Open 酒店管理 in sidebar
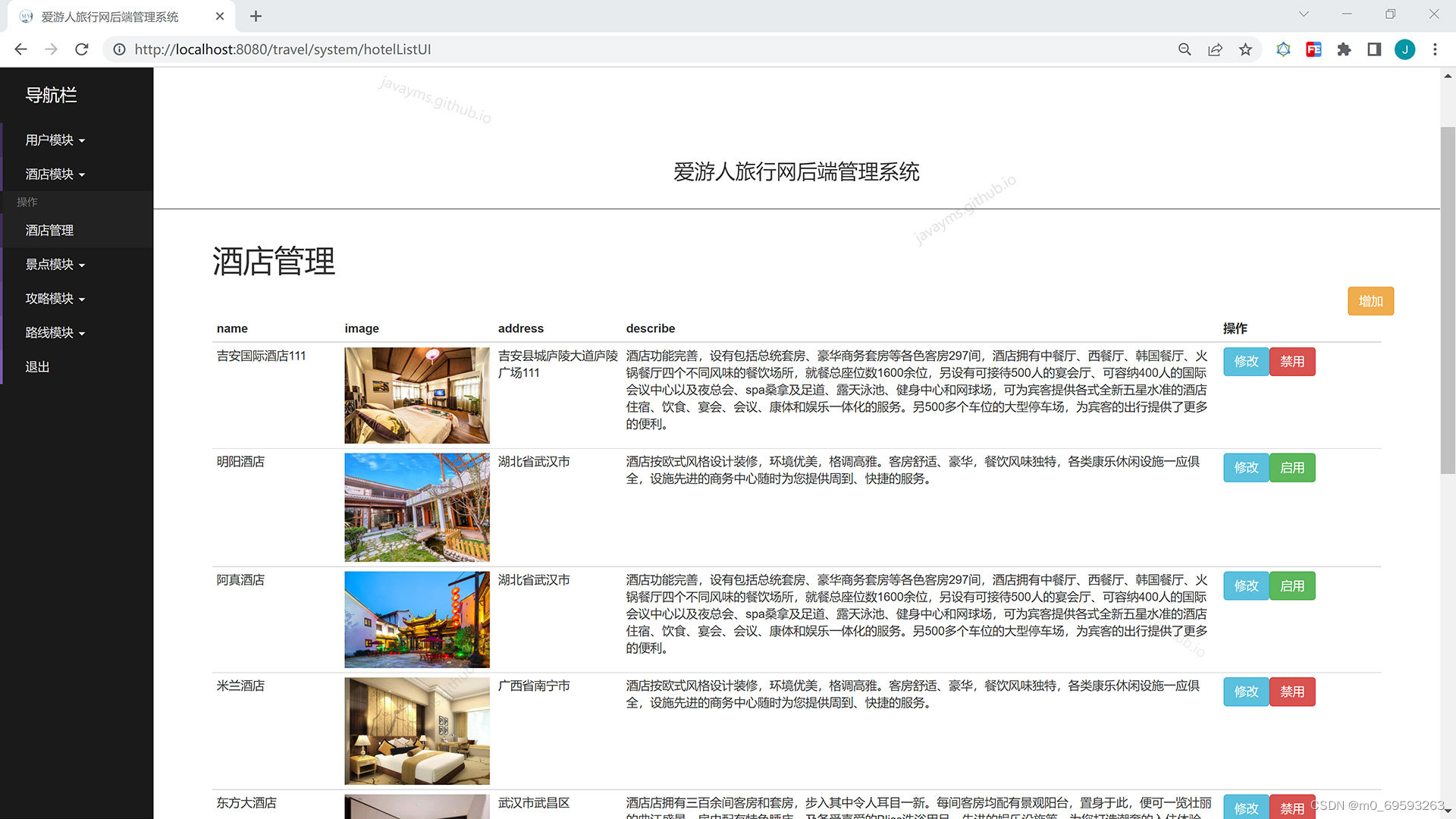Viewport: 1456px width, 819px height. point(49,230)
